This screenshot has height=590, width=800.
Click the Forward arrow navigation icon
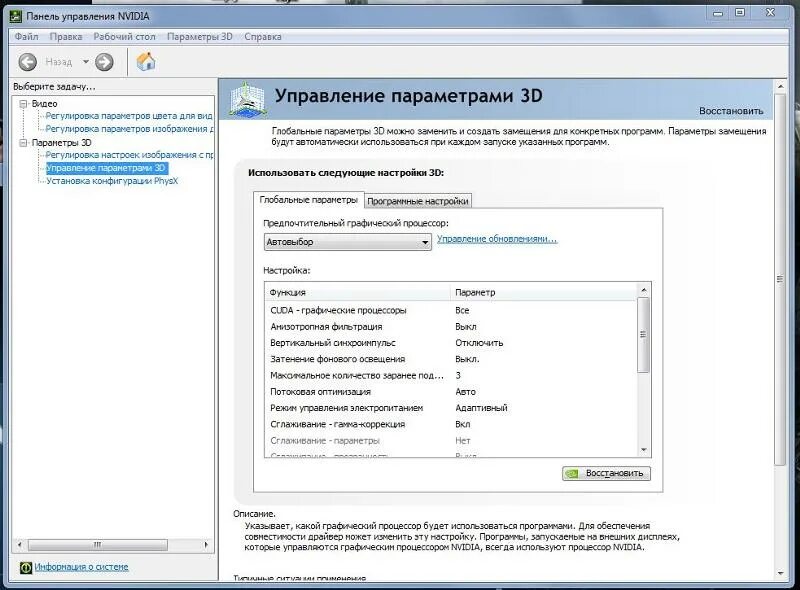(104, 62)
